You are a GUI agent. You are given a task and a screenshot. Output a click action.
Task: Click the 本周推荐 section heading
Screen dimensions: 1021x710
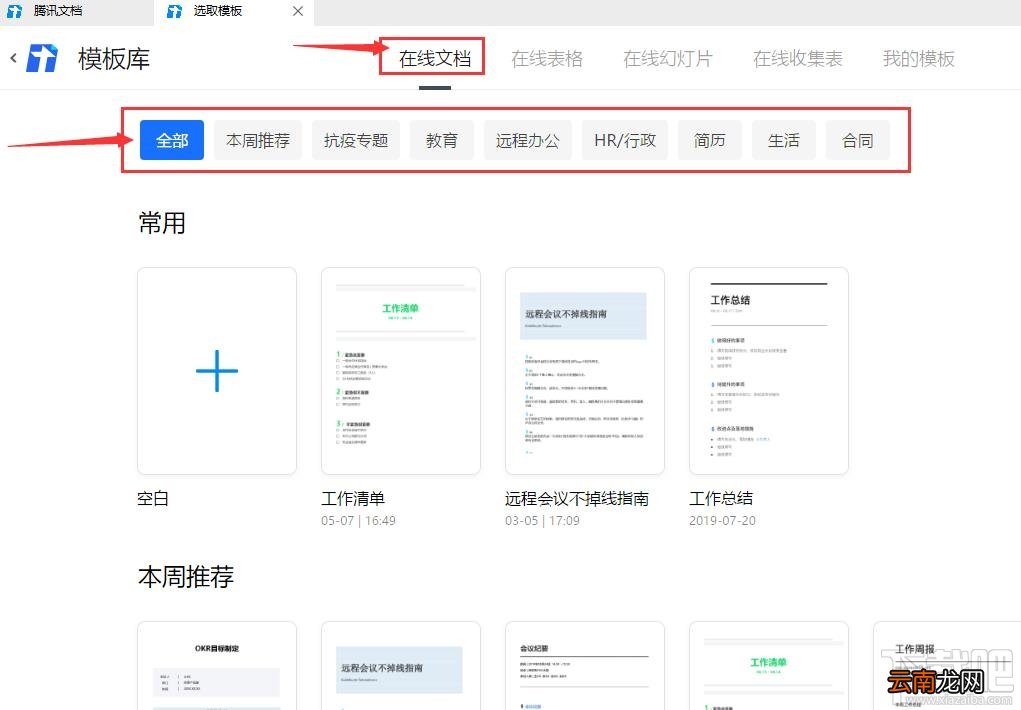(186, 576)
